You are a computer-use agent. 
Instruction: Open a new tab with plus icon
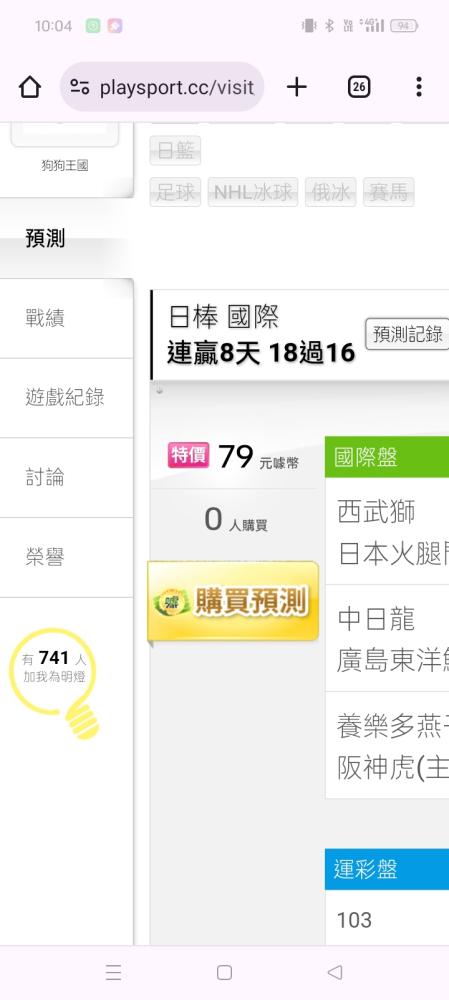(x=297, y=87)
